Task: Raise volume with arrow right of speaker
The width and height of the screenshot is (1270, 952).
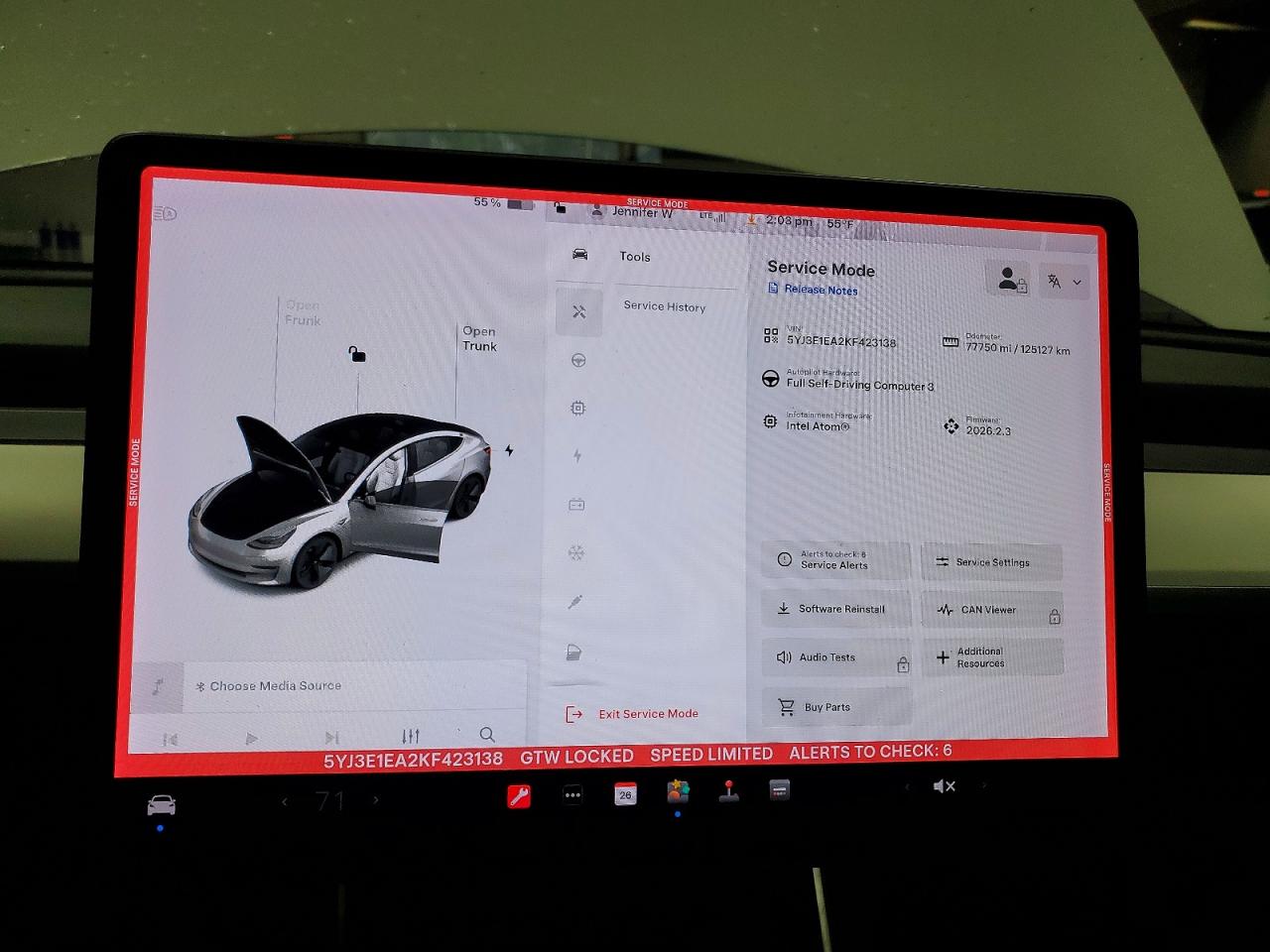Action: (983, 785)
